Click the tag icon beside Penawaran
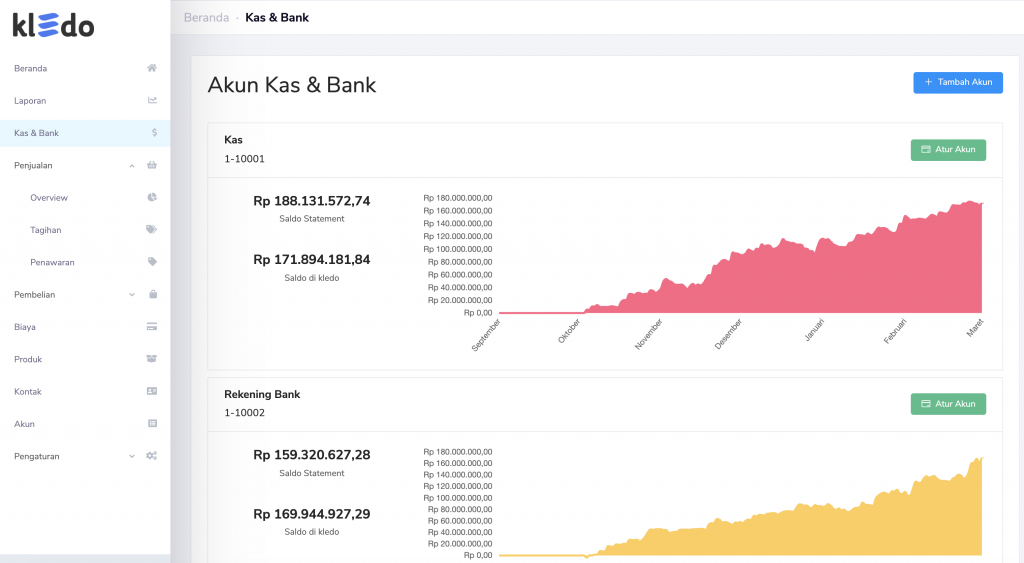Viewport: 1024px width, 563px height. coord(152,262)
